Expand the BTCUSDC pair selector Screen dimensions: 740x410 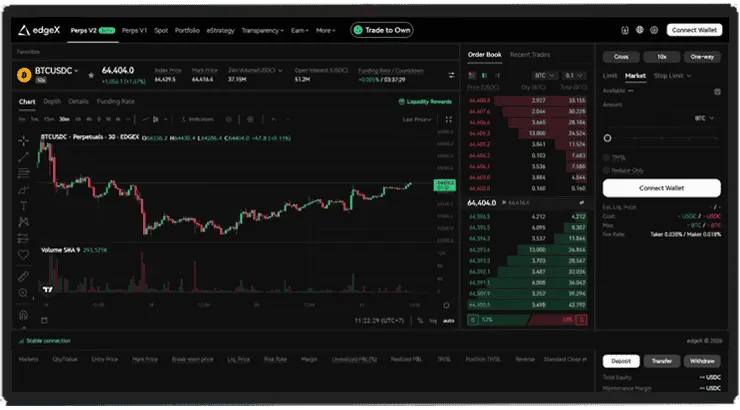coord(57,71)
